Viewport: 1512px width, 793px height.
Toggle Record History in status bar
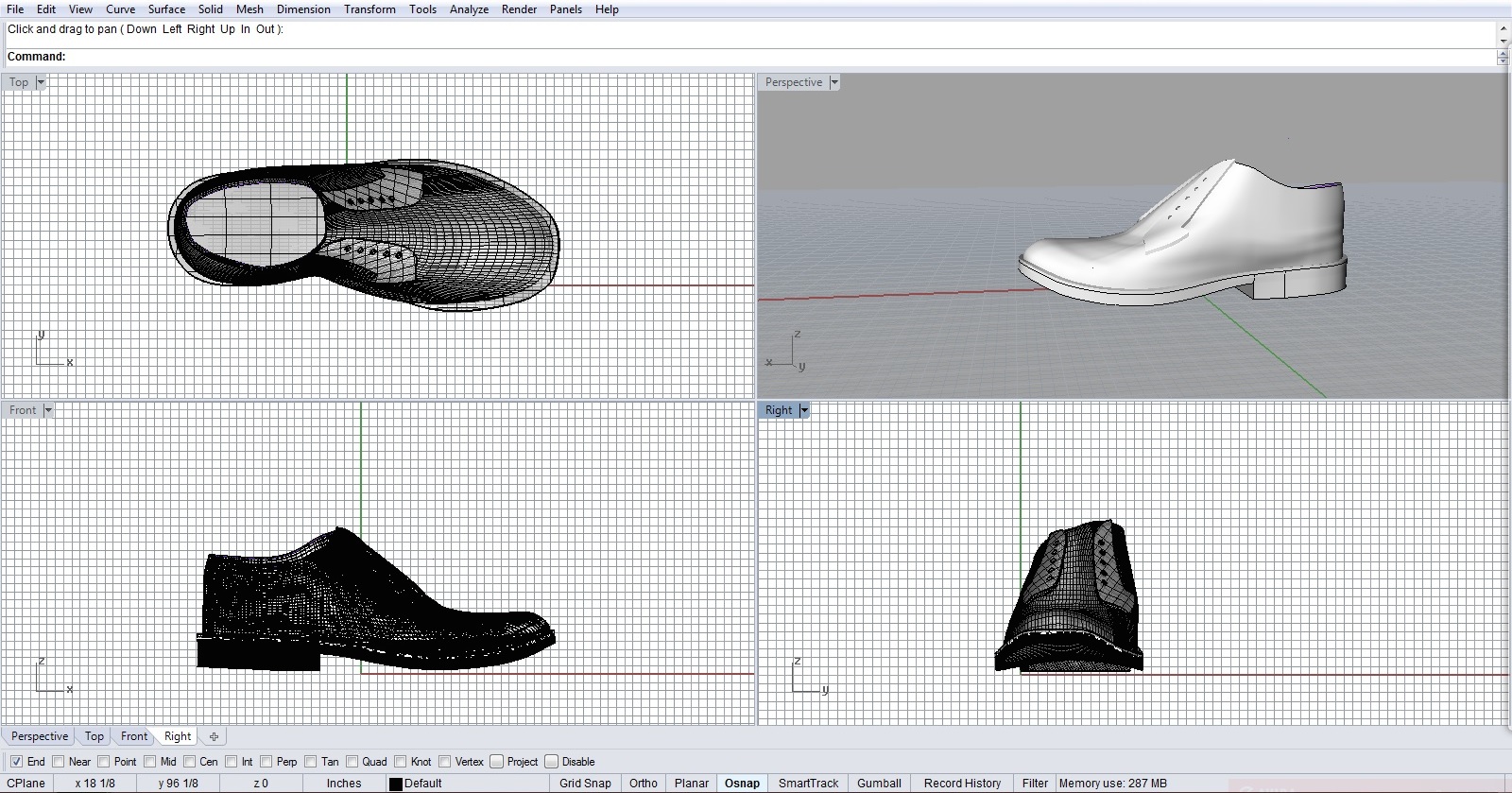962,784
